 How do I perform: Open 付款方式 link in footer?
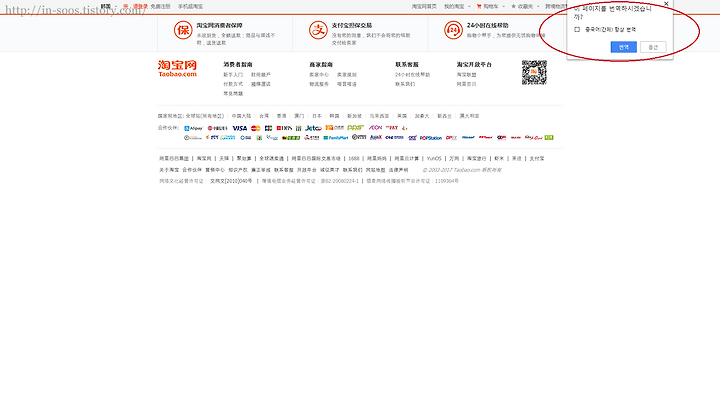click(x=233, y=84)
